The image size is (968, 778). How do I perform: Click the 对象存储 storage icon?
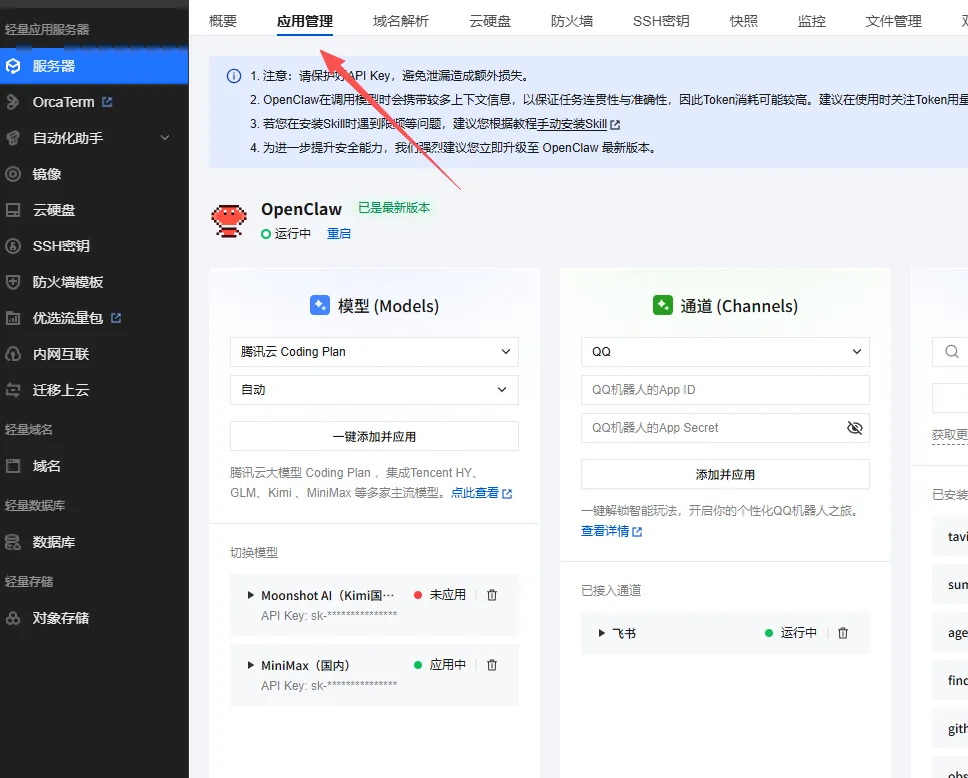point(13,618)
